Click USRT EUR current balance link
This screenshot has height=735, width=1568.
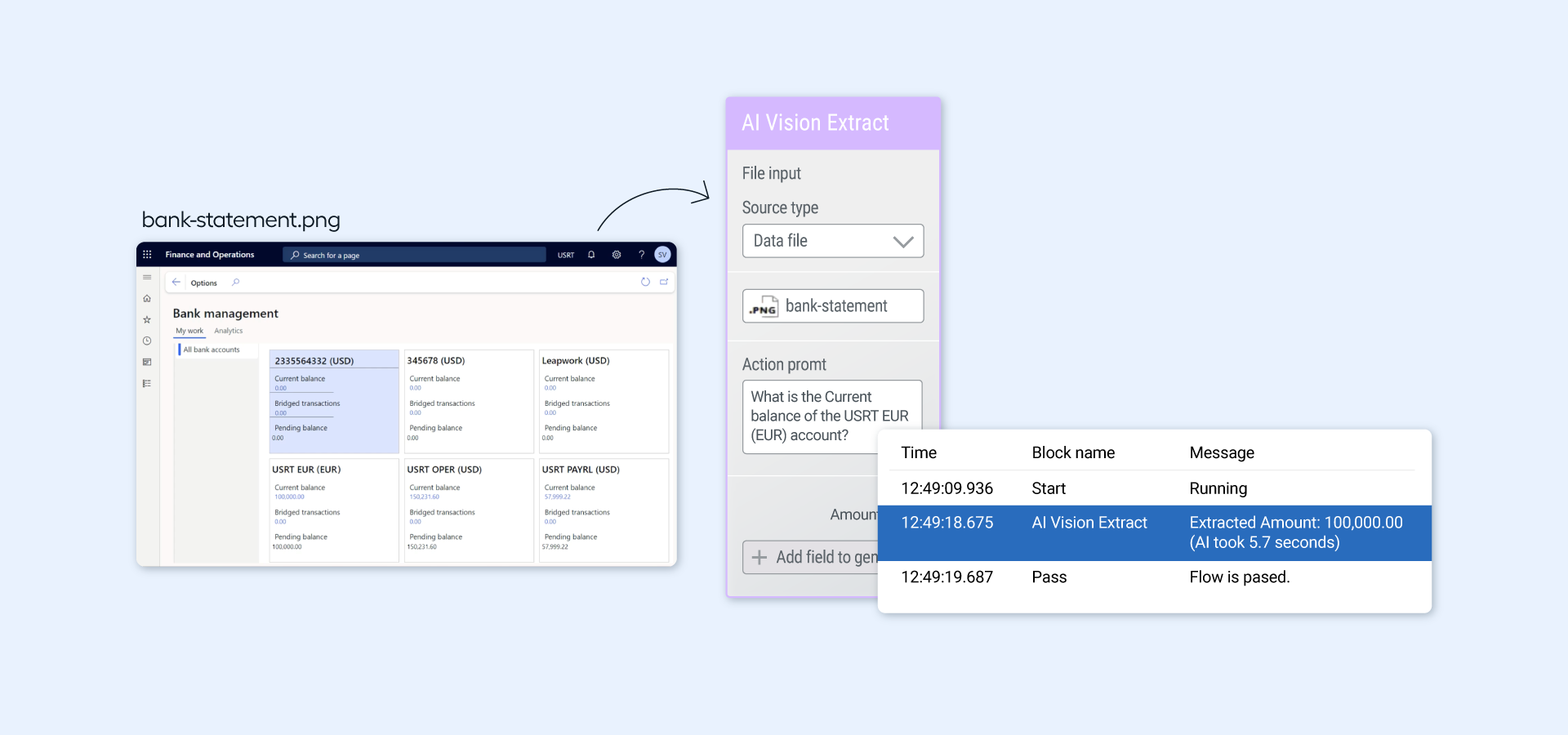point(289,497)
